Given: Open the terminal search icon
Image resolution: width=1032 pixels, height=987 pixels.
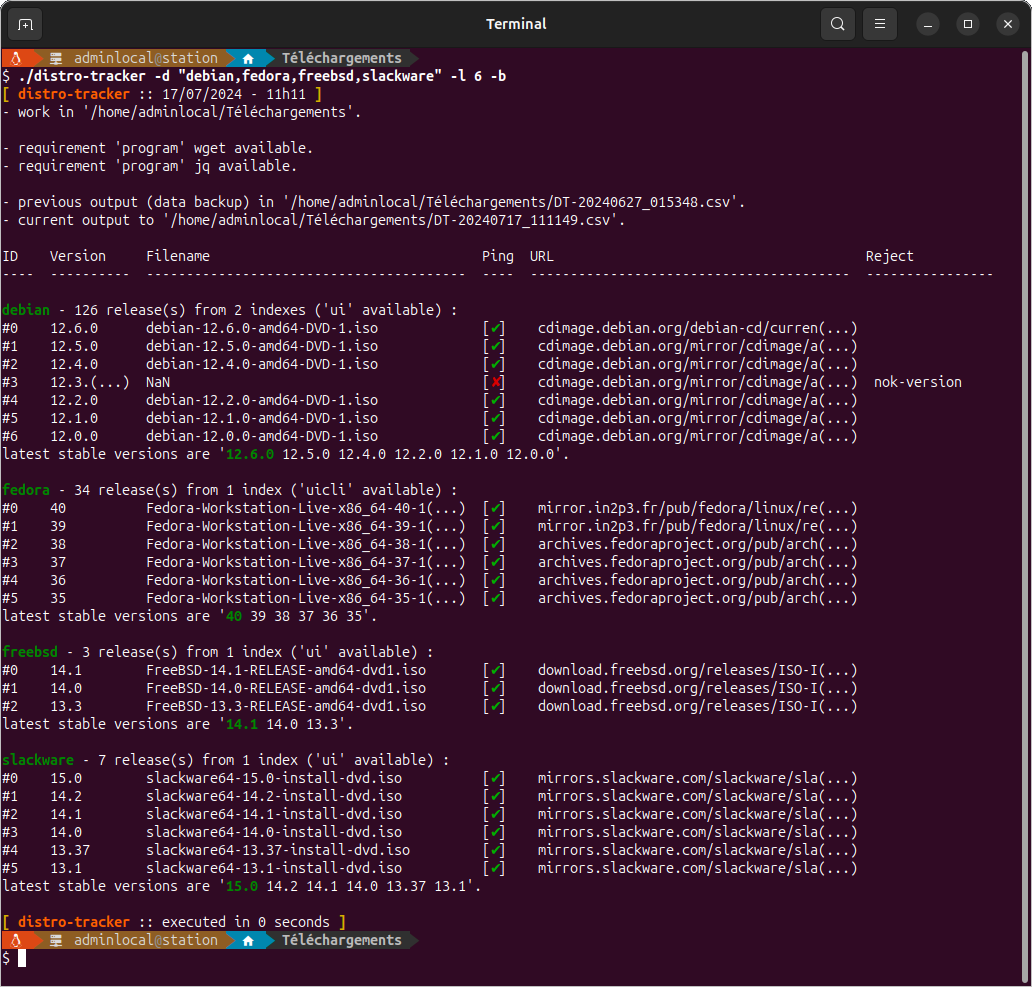Looking at the screenshot, I should pyautogui.click(x=838, y=23).
